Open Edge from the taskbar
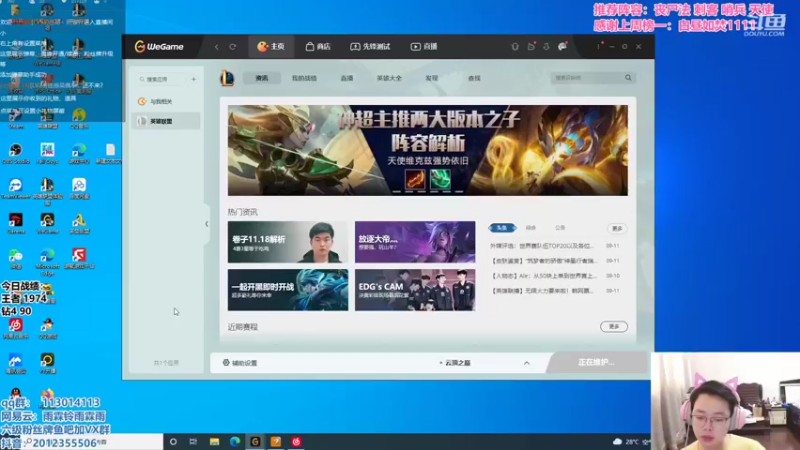The image size is (800, 450). (x=235, y=442)
